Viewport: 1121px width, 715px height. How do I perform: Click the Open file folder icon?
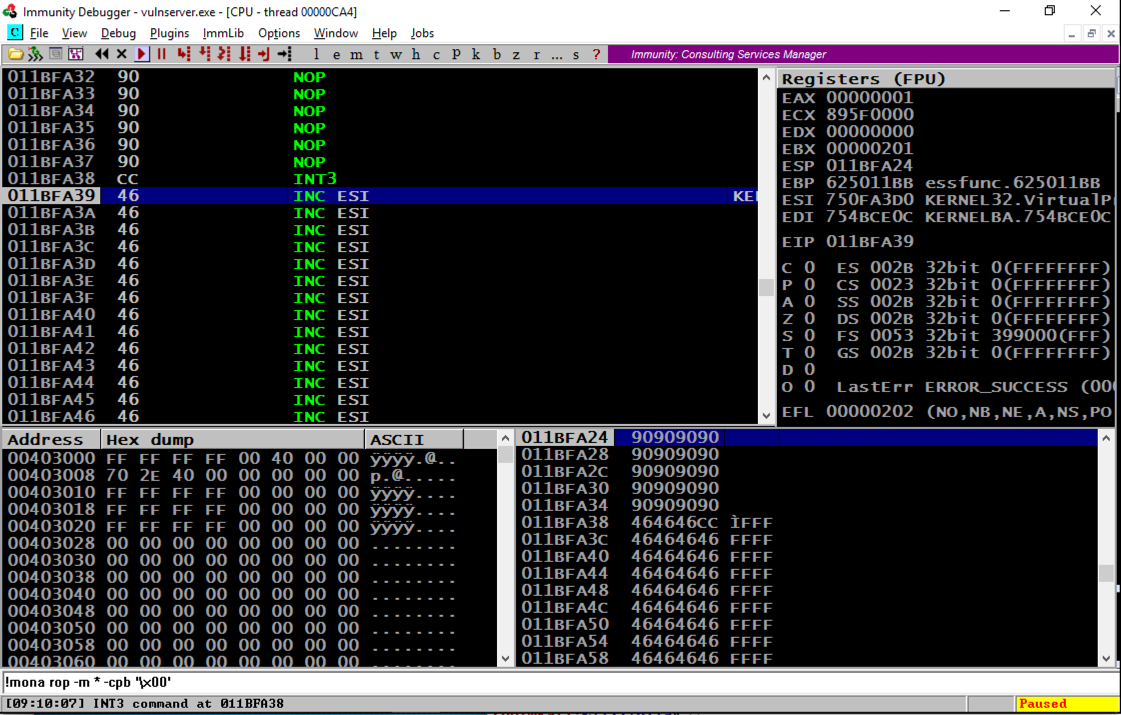[15, 54]
